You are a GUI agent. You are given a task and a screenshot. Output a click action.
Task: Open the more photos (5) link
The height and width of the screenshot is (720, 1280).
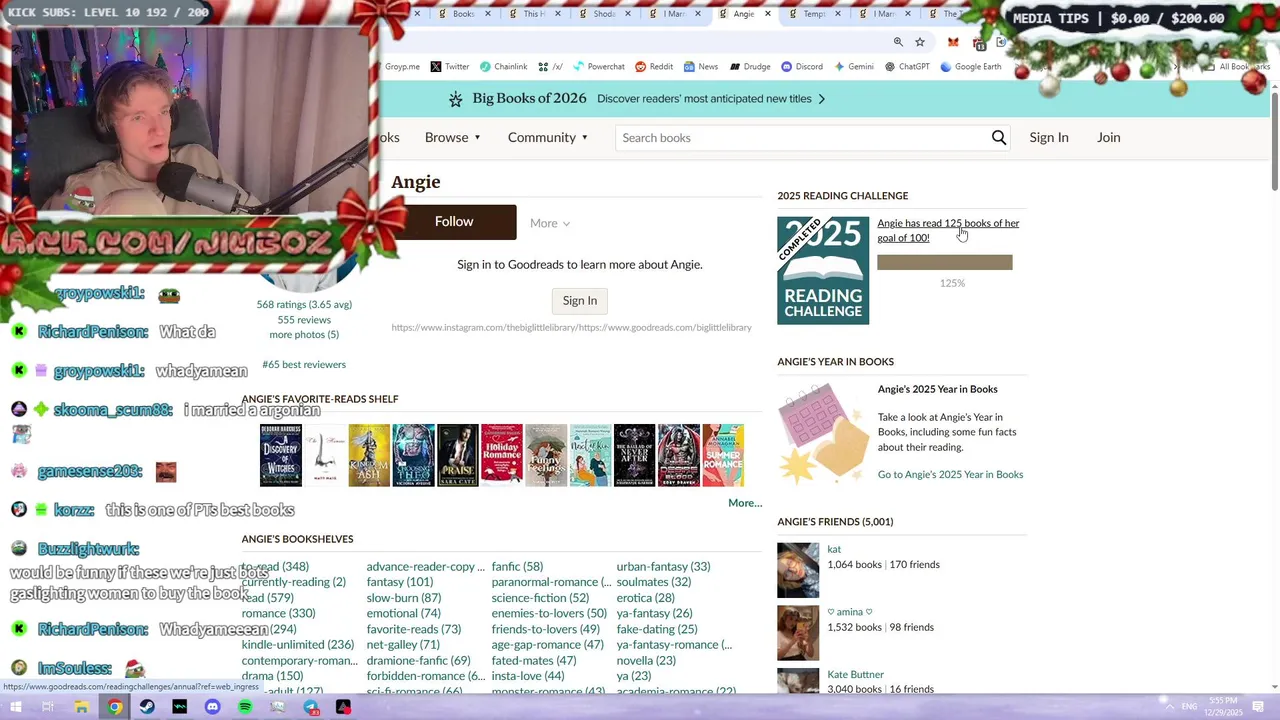click(x=304, y=335)
